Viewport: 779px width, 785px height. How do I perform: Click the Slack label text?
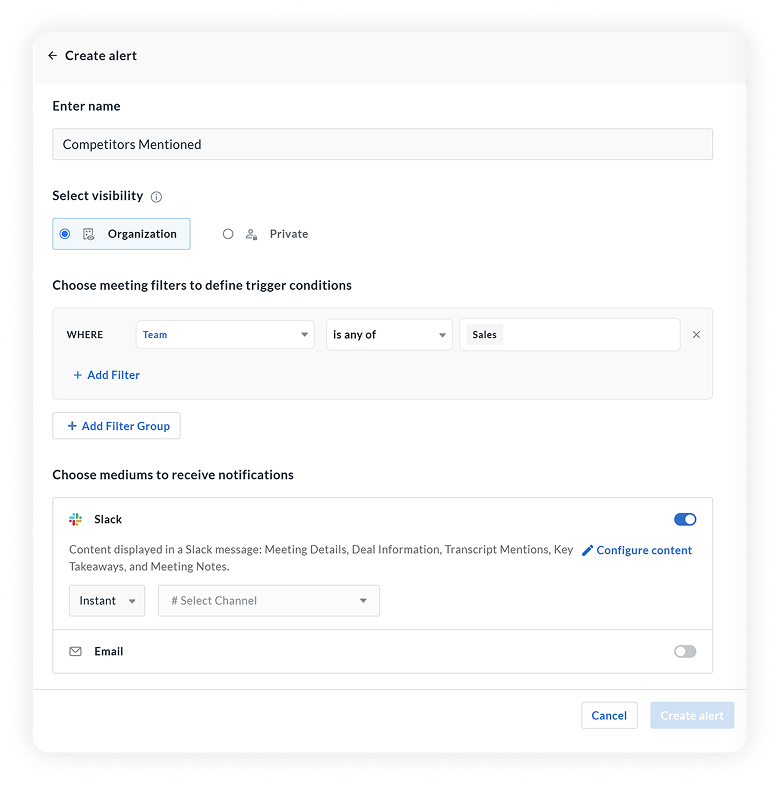108,520
